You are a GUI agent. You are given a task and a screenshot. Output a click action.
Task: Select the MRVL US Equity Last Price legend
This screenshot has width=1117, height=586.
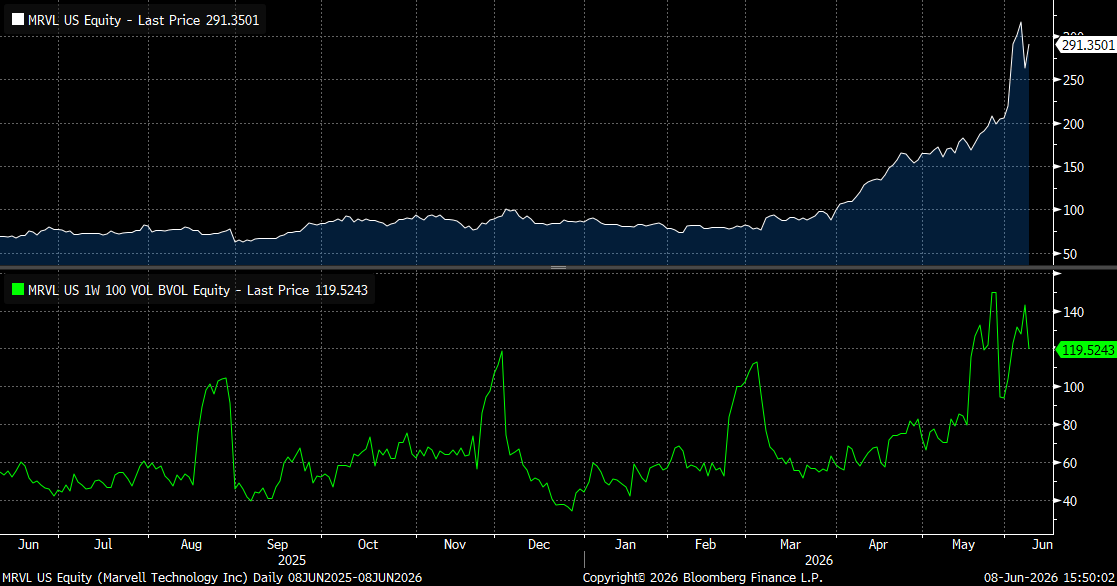point(135,20)
